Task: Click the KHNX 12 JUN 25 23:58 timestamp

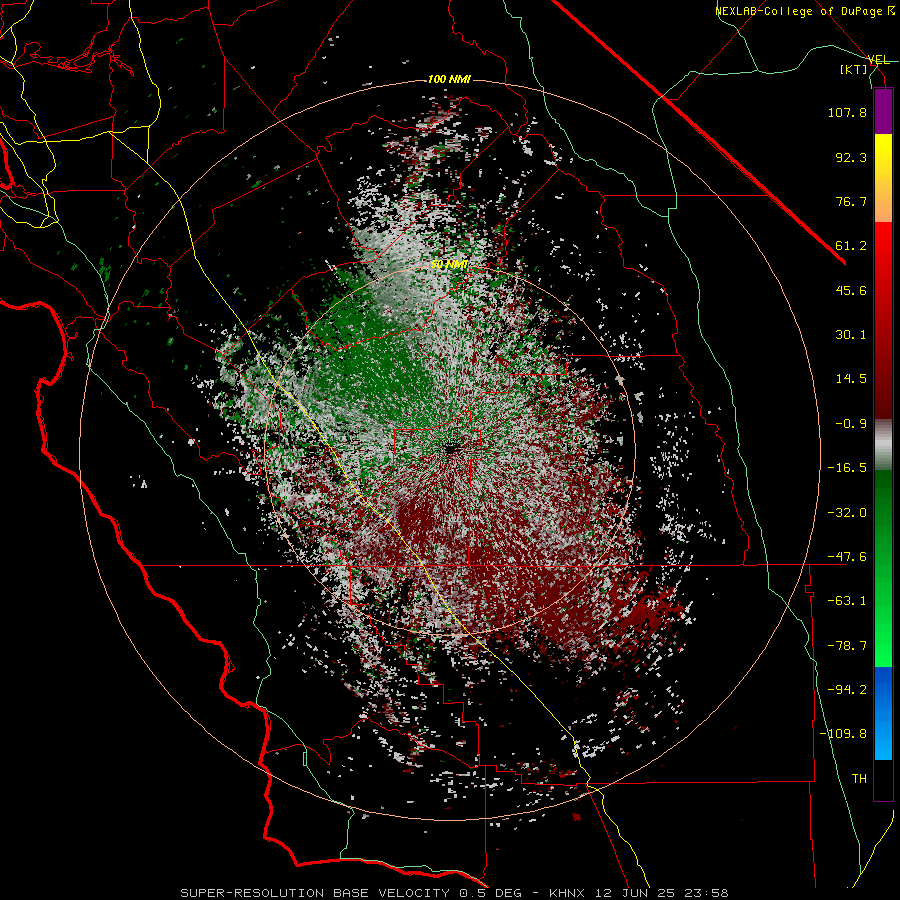Action: tap(639, 893)
